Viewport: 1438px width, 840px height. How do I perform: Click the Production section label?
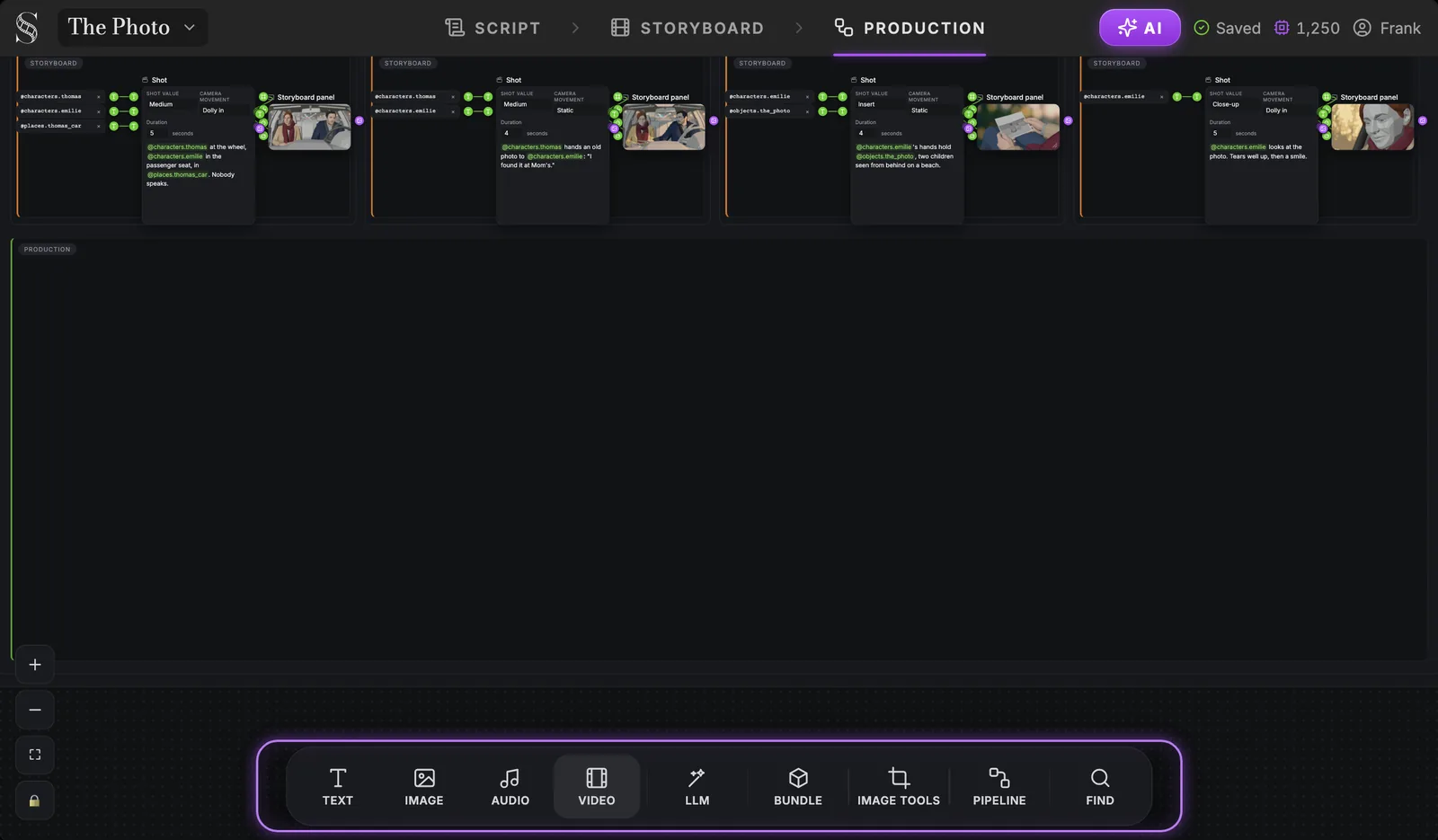coord(47,250)
